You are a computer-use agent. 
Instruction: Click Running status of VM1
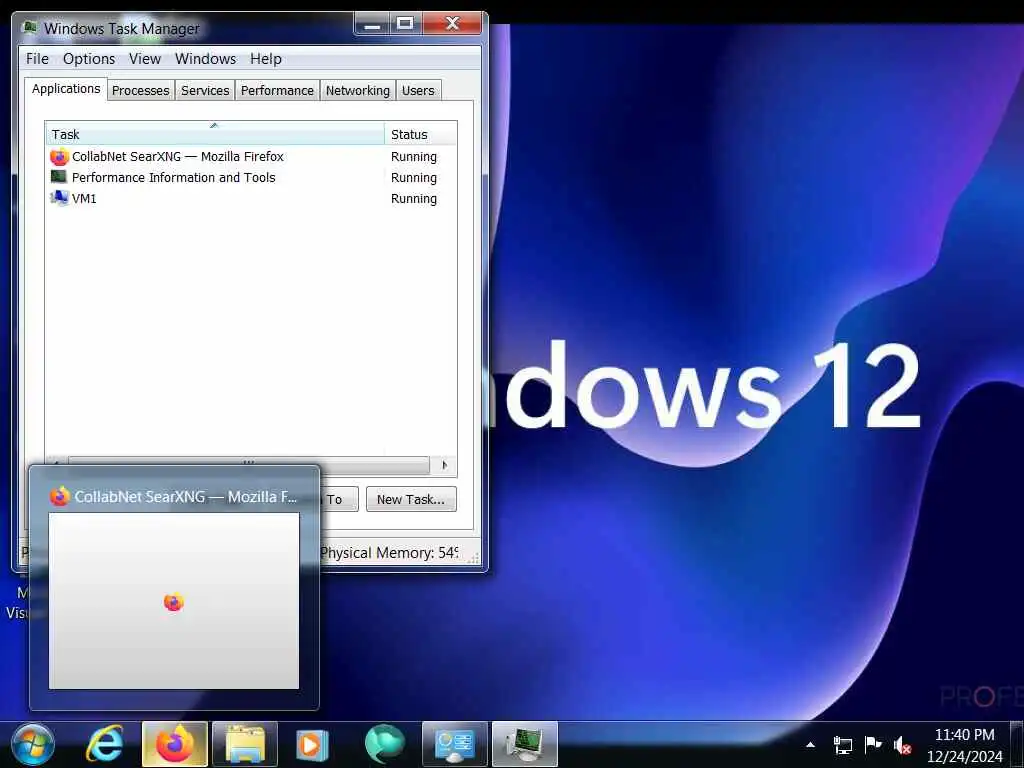tap(413, 199)
